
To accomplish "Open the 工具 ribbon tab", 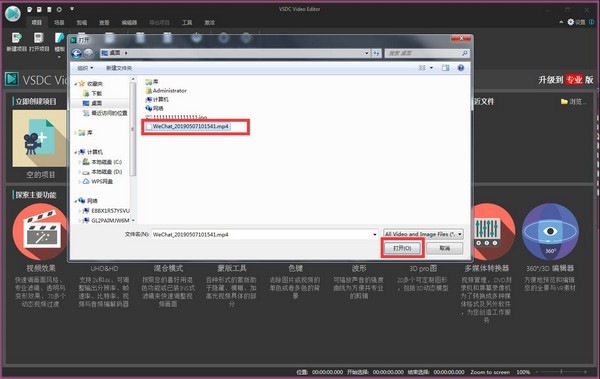I will coord(187,23).
